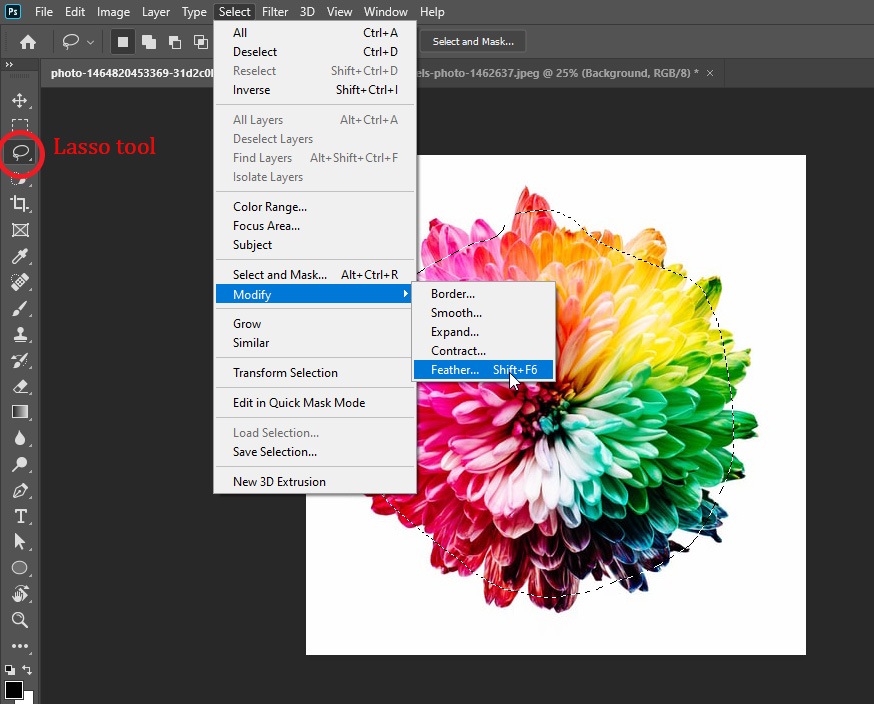
Task: Click the Photoshop Ps logo
Action: (13, 11)
